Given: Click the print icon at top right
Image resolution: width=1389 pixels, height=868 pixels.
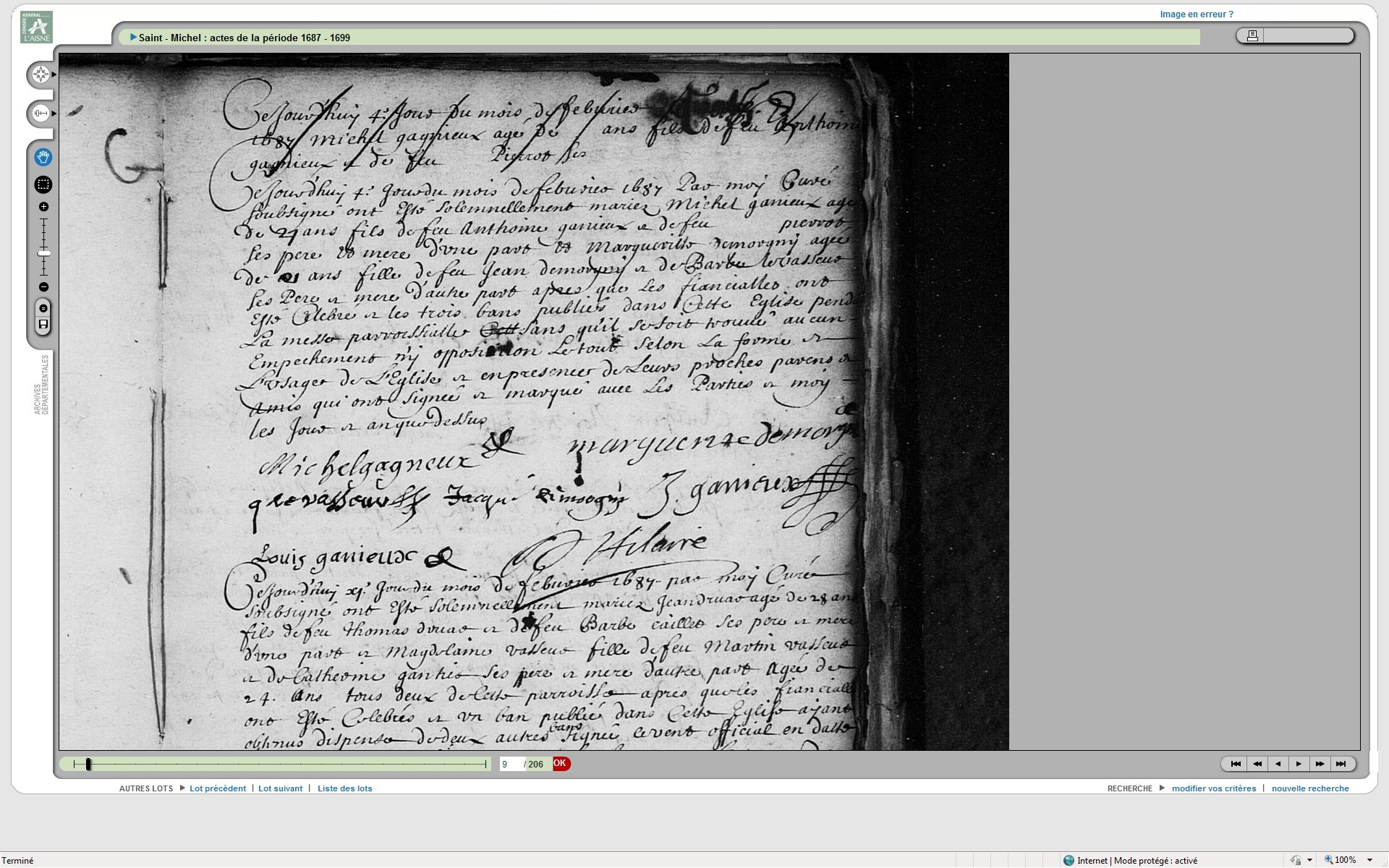Looking at the screenshot, I should 1252,35.
